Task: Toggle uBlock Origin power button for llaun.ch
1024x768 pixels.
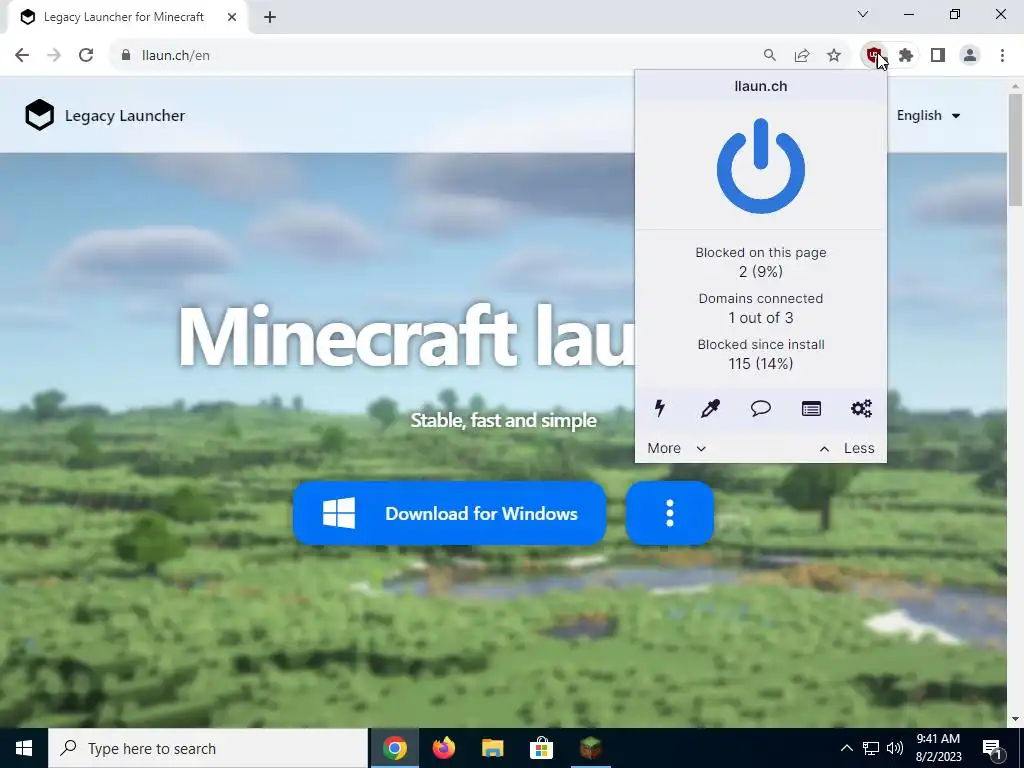Action: click(x=760, y=166)
